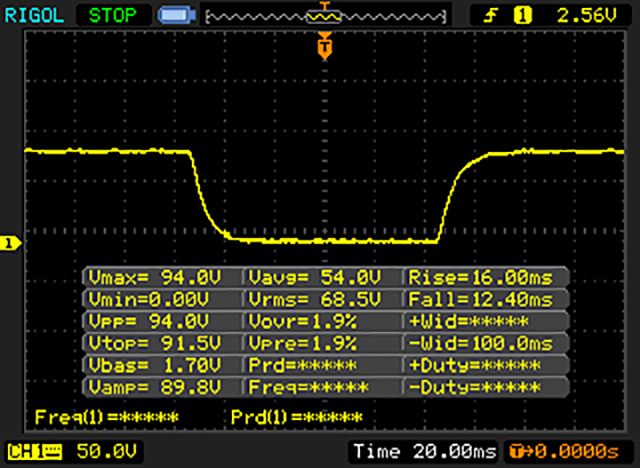Select the rising edge trigger icon
The image size is (640, 468).
493,16
